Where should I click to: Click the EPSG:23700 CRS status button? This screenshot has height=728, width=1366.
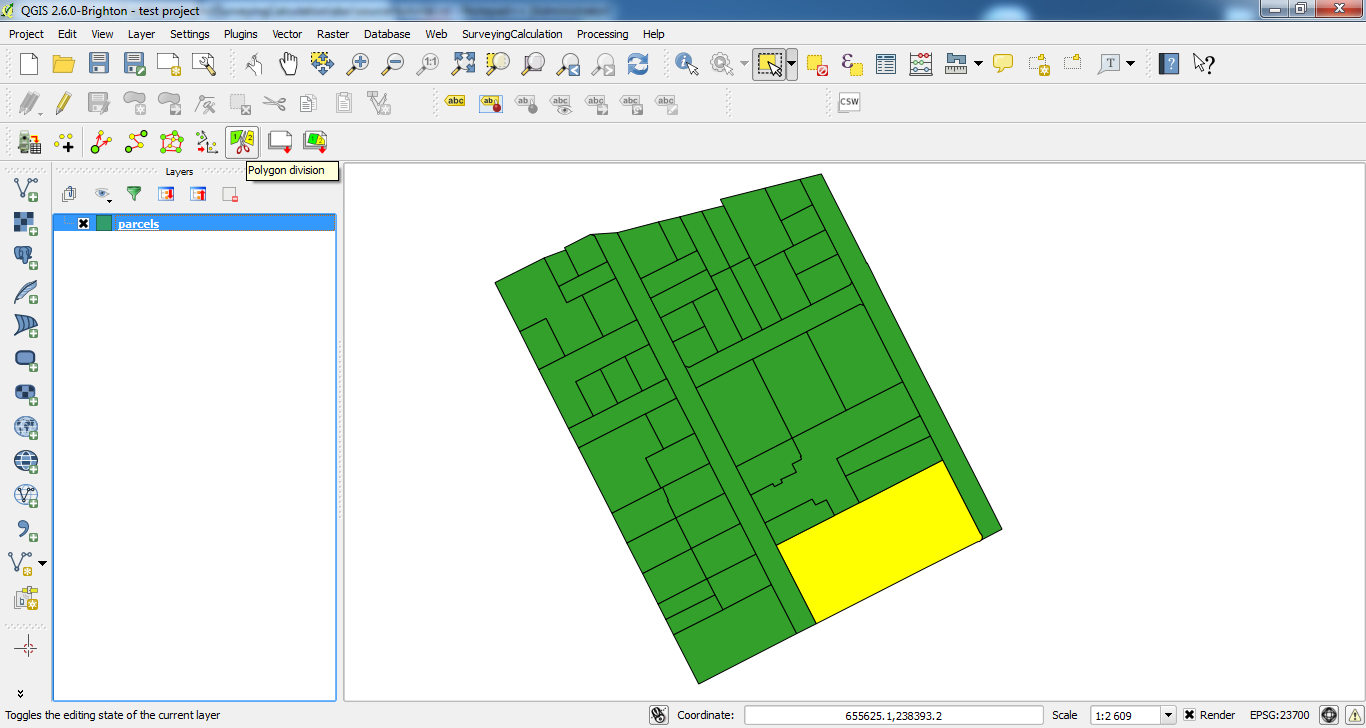pos(1279,715)
